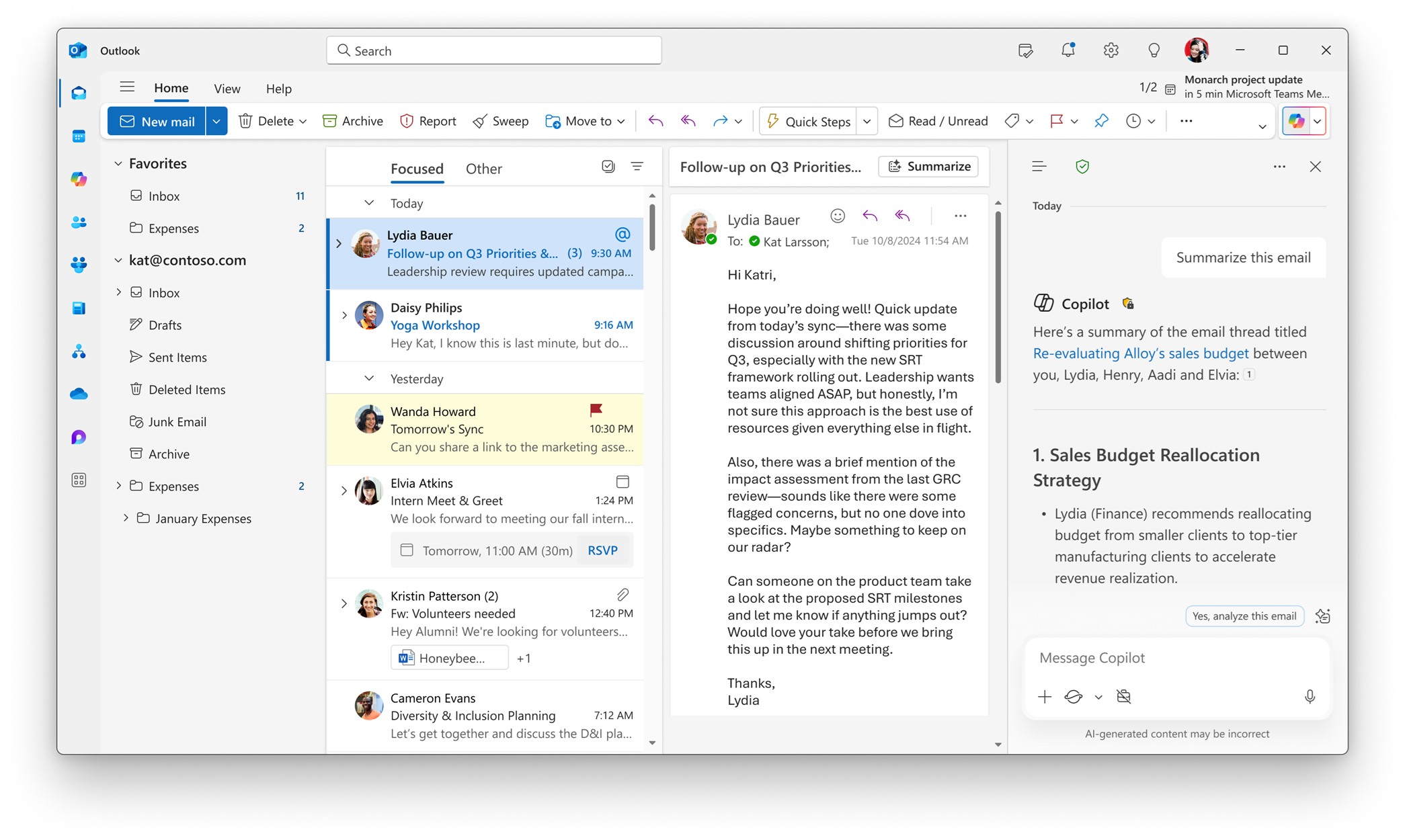Click the Report shield icon
1405x840 pixels.
pyautogui.click(x=406, y=122)
